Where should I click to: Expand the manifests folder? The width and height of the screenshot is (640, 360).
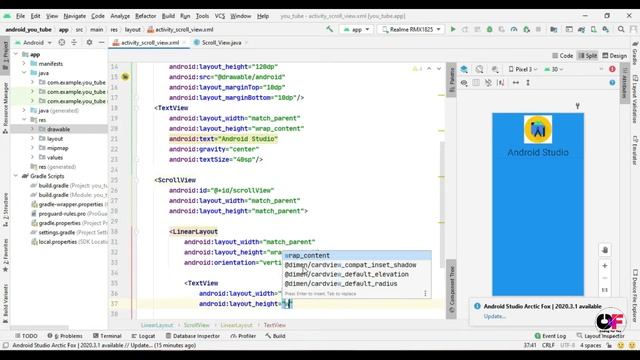24,64
